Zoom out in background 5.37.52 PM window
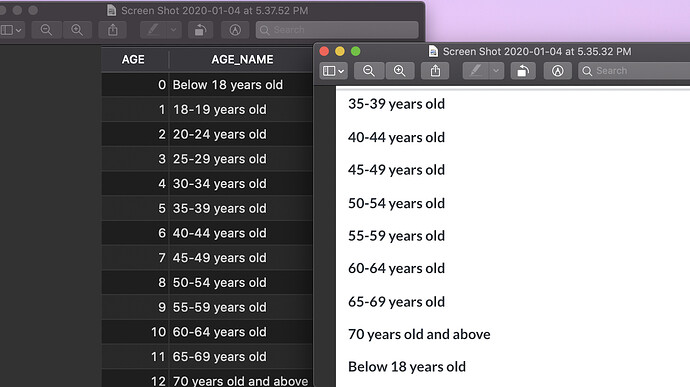This screenshot has height=387, width=690. tap(46, 30)
